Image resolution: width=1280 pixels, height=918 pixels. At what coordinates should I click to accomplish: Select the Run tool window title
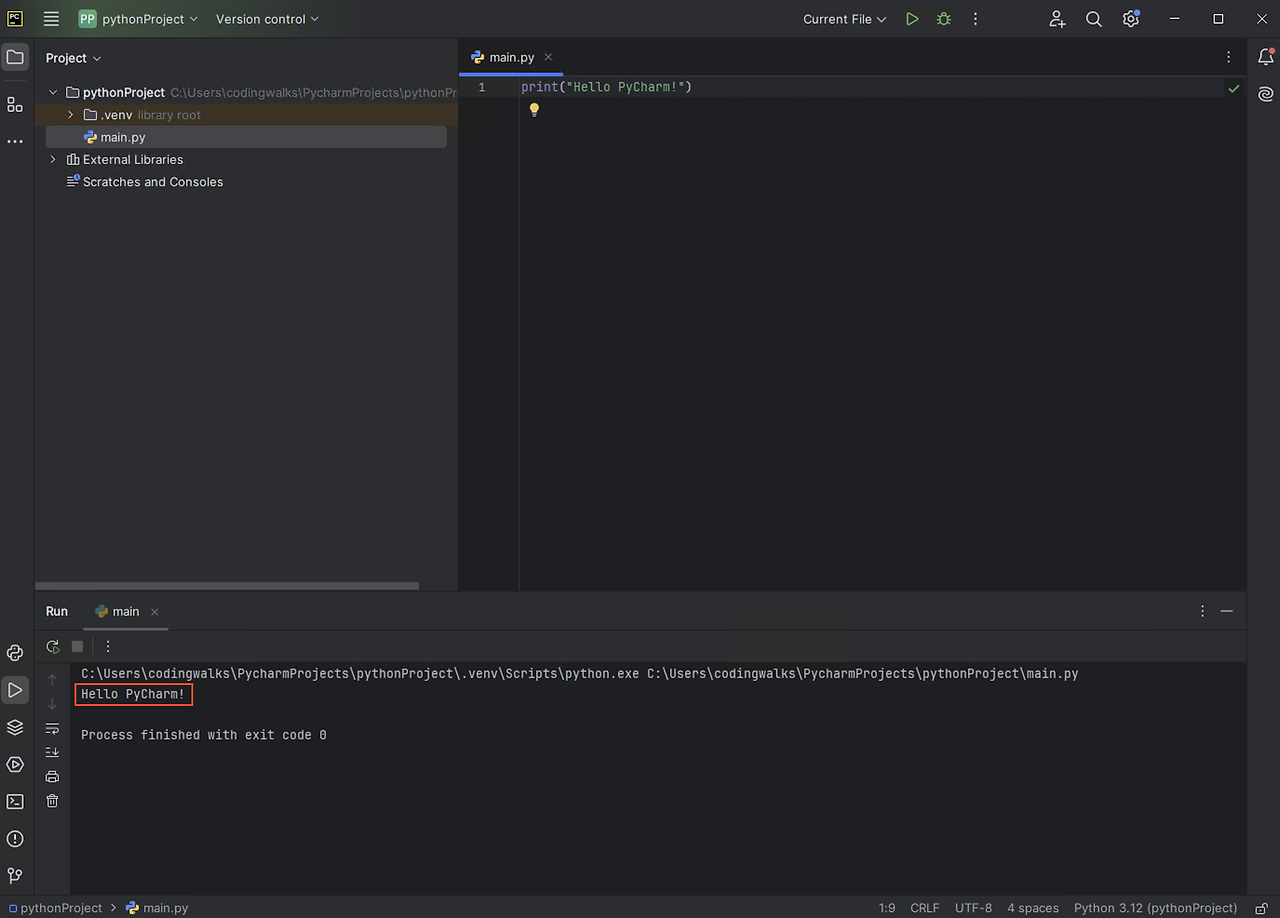[x=57, y=611]
